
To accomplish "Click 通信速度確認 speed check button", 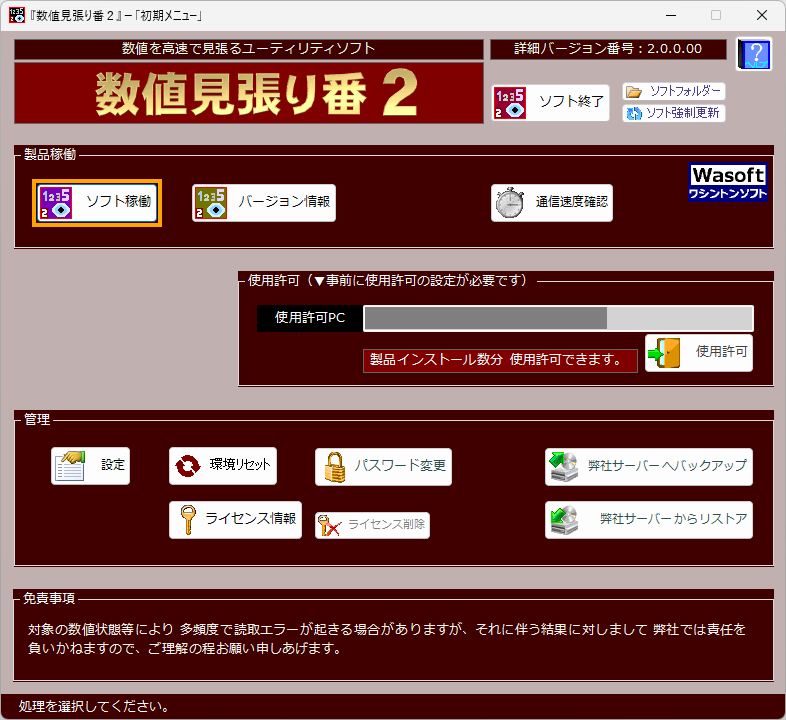I will 551,203.
